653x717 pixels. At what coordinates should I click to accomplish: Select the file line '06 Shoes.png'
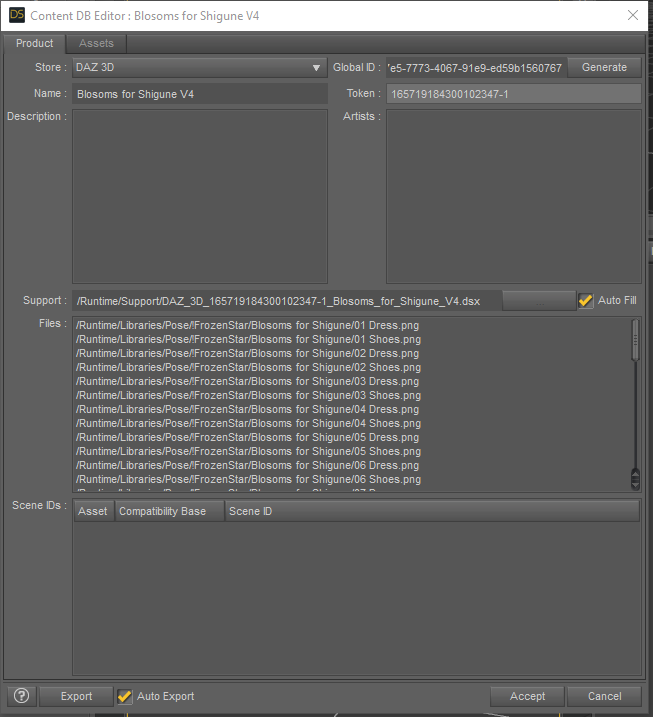pyautogui.click(x=248, y=479)
